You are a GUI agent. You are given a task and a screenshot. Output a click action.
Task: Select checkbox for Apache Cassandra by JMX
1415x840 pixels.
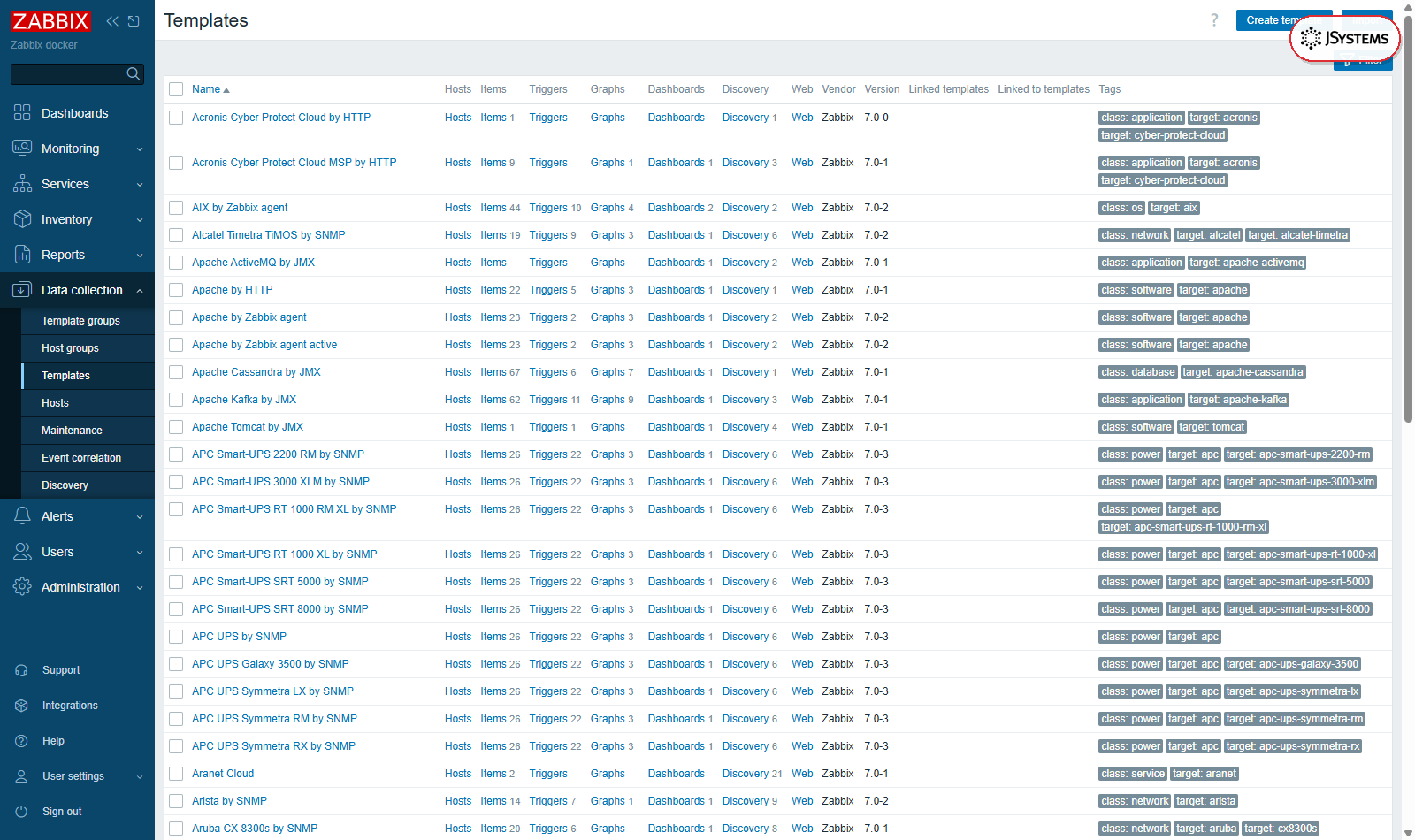(176, 372)
